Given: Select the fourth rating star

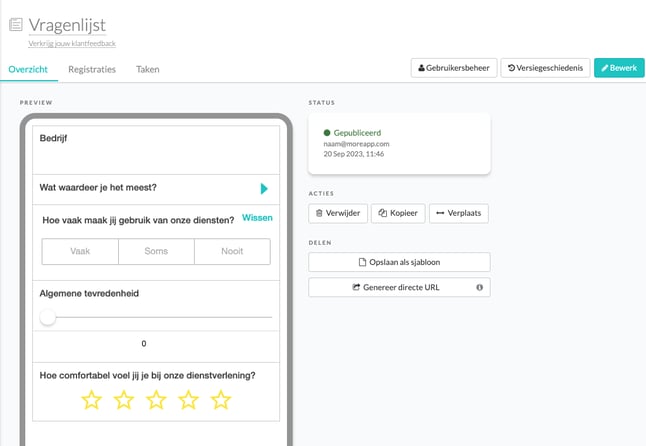Looking at the screenshot, I should [x=189, y=400].
